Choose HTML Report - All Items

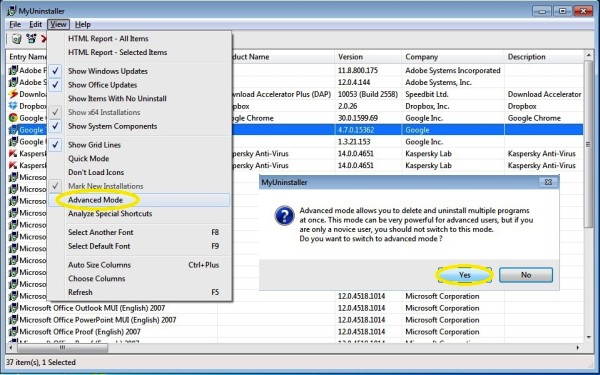[140, 39]
